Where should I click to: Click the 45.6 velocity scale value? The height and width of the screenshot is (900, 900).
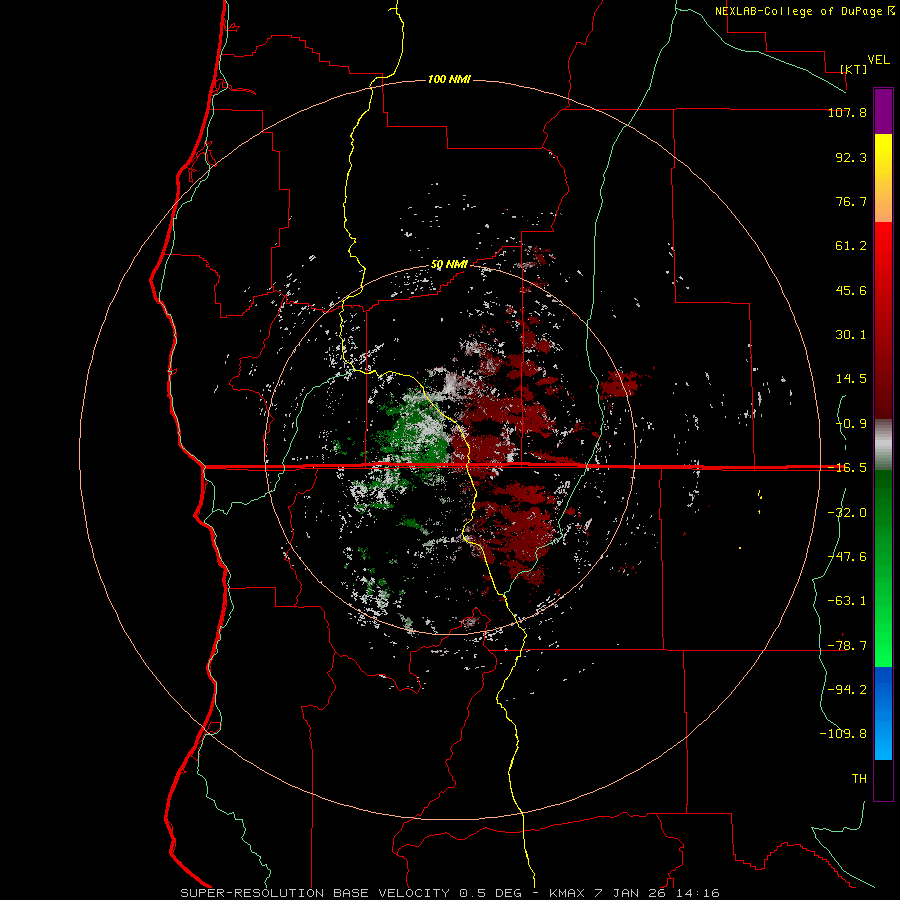851,290
